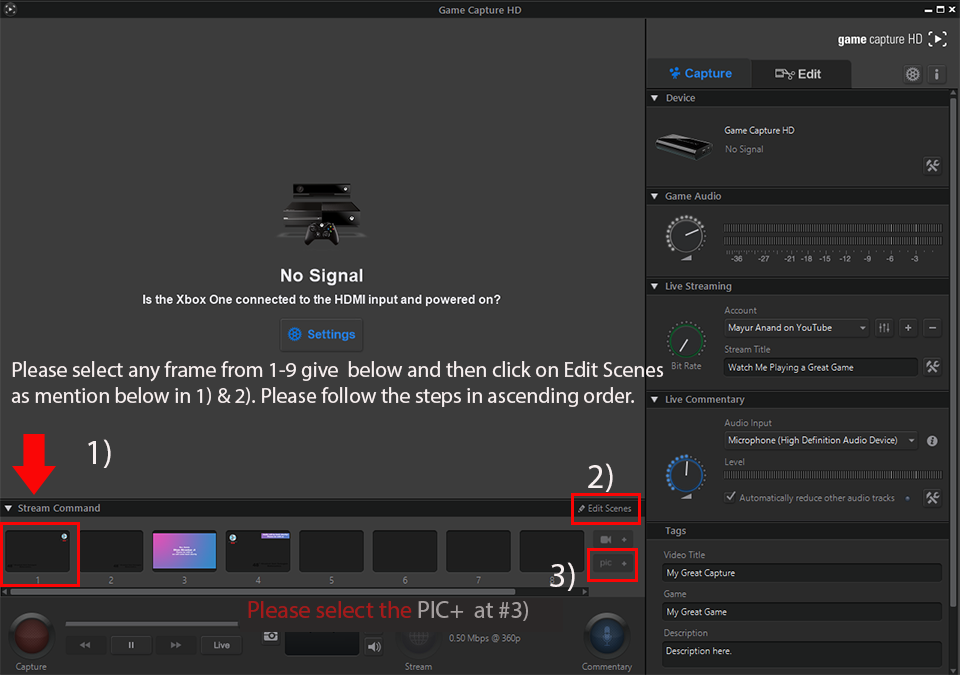This screenshot has height=675, width=960.
Task: Collapse the Device section
Action: [x=654, y=98]
